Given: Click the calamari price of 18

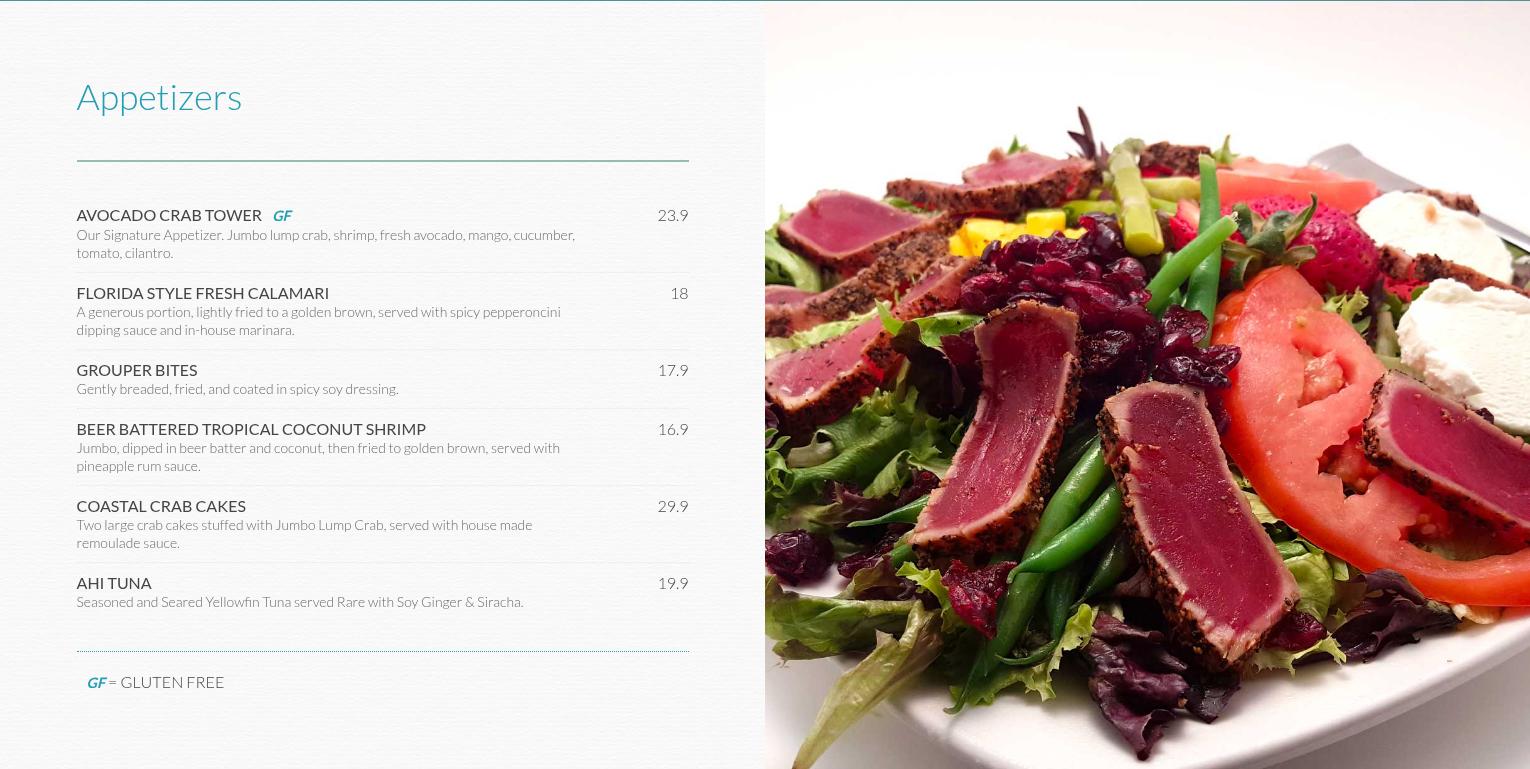Looking at the screenshot, I should pos(679,293).
